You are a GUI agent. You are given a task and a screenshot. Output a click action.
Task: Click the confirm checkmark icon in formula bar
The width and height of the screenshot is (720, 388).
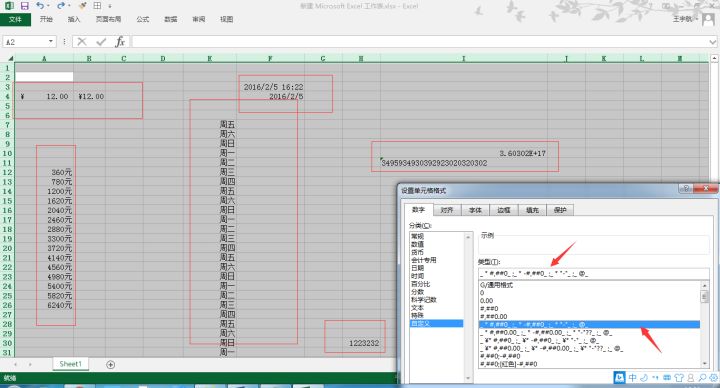coord(101,42)
